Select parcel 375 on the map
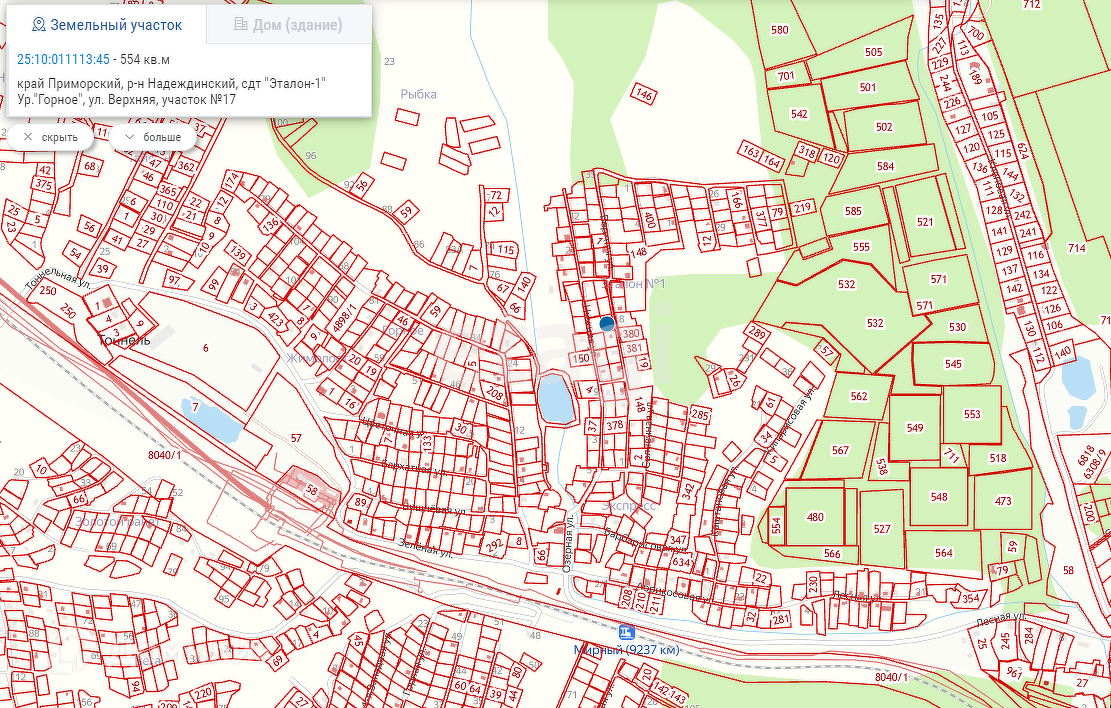Viewport: 1111px width, 708px height. 44,185
